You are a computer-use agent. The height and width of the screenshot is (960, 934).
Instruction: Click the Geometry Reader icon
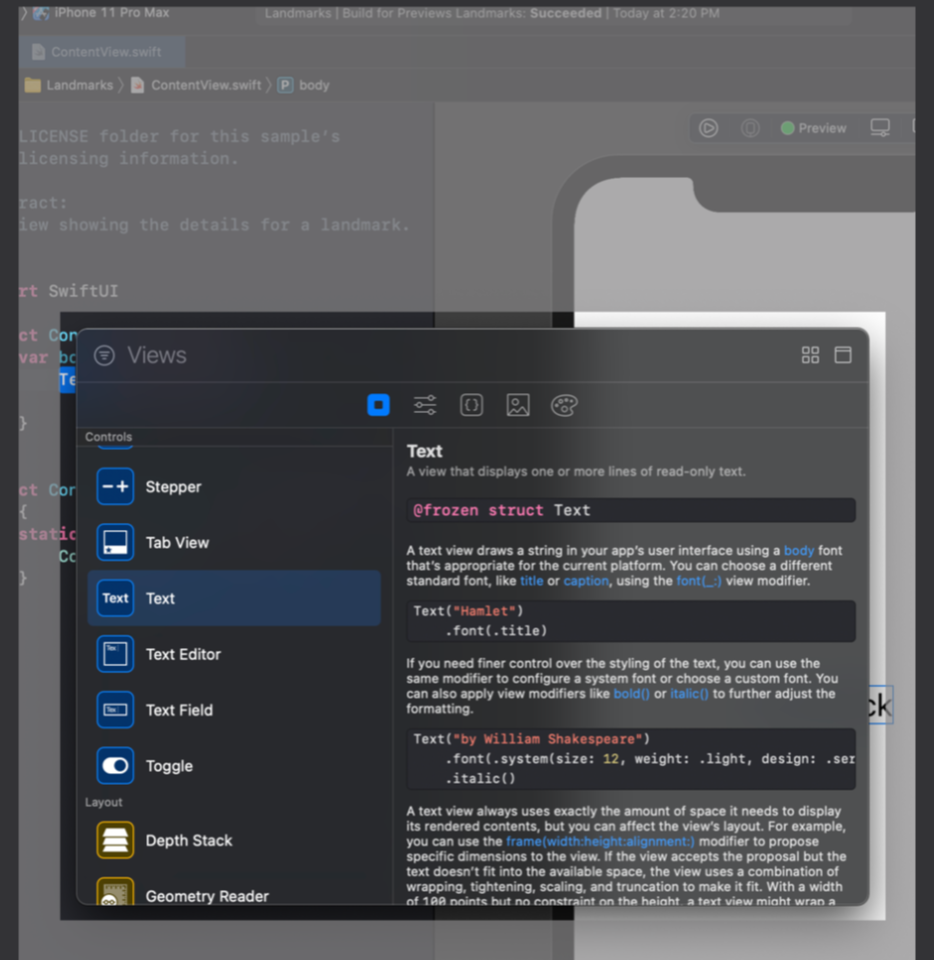point(115,891)
